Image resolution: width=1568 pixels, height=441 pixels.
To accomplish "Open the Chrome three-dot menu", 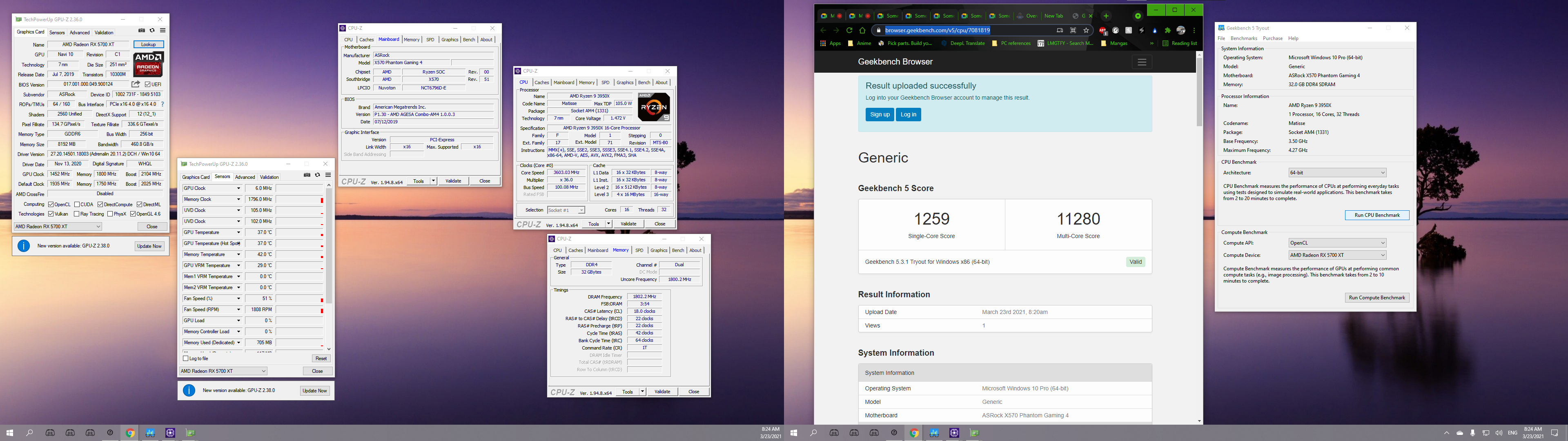I will (1194, 31).
